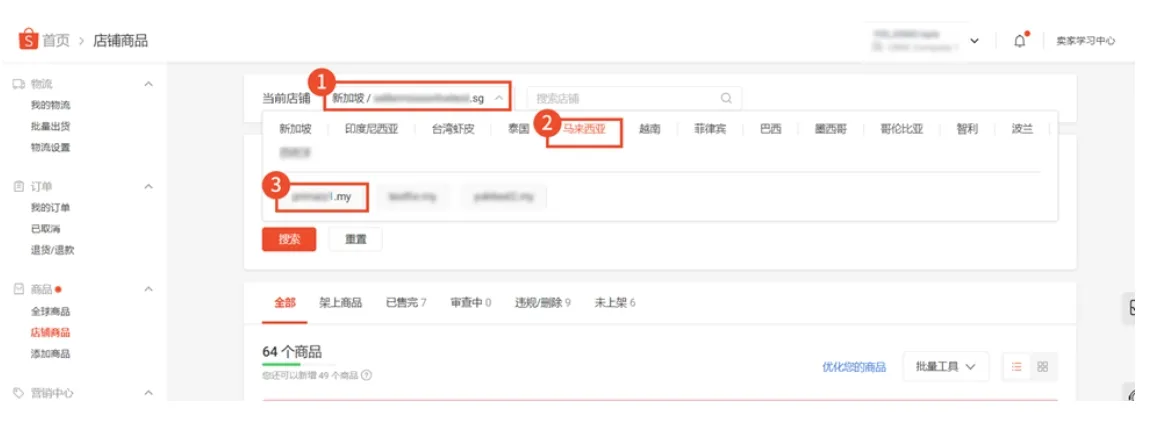The image size is (1173, 426).
Task: Click the orange 搜索 button
Action: coord(290,239)
